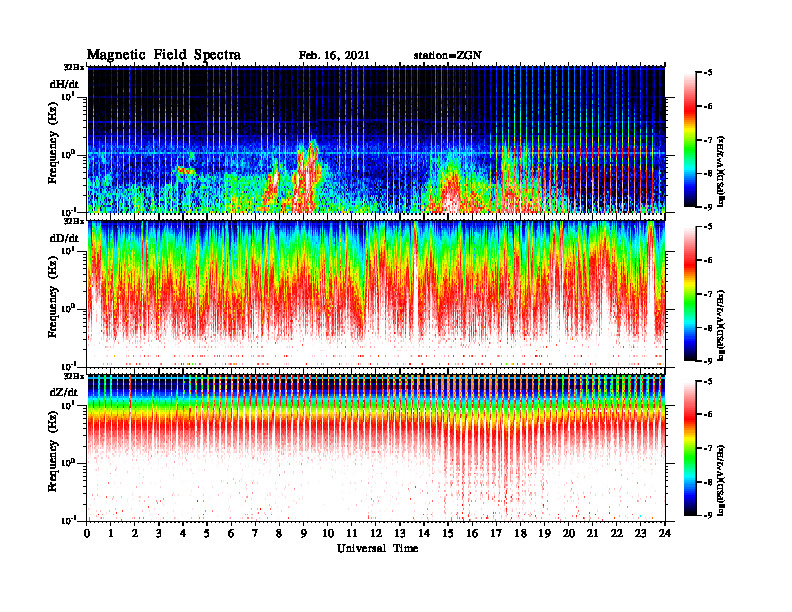Screen dimensions: 792x612
Task: Click the color bar beside the dZ/dt panel
Action: (x=689, y=448)
